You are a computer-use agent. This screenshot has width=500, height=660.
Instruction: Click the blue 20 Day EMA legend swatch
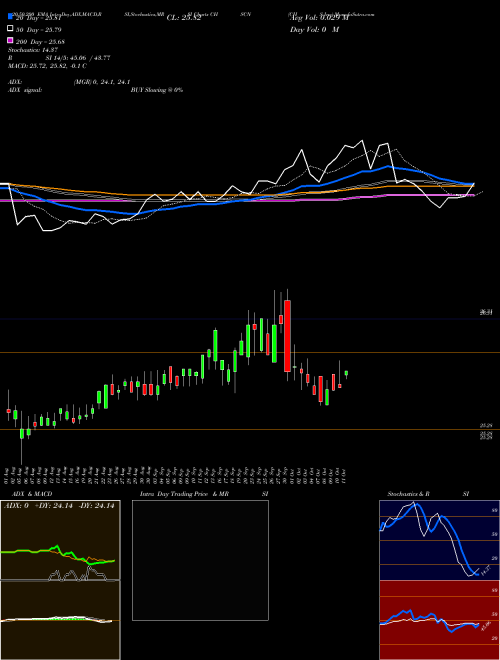10,16
